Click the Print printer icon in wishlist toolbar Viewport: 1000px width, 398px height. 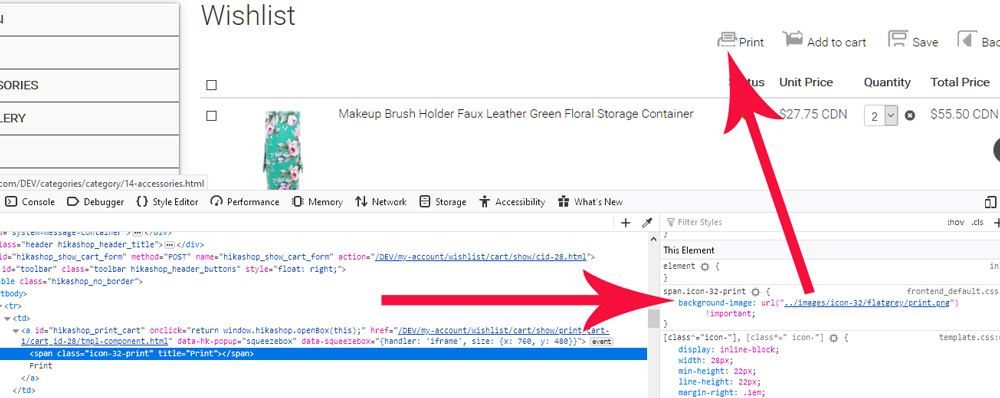(x=727, y=41)
